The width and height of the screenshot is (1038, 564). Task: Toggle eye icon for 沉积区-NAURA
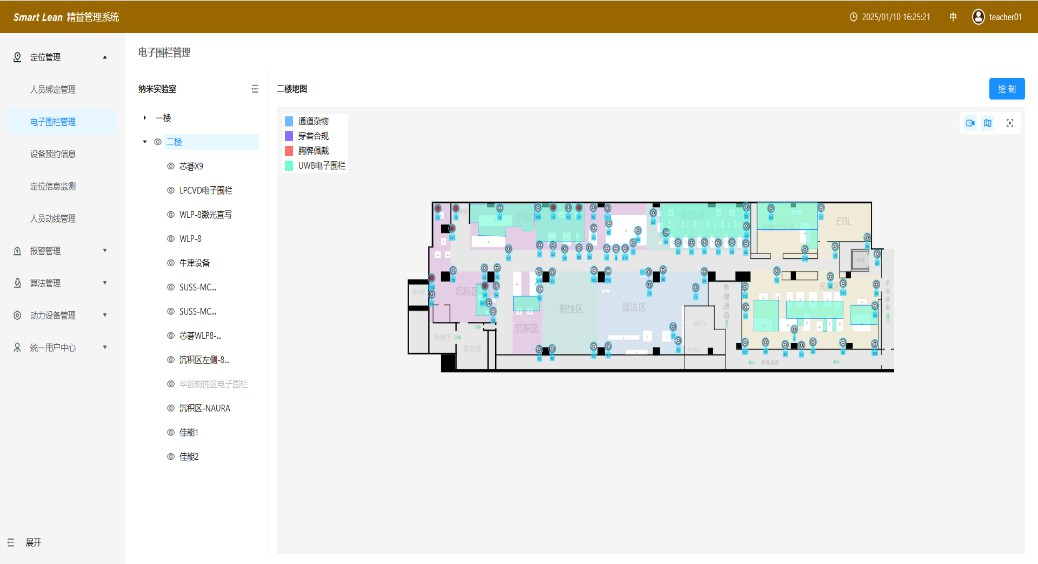[x=171, y=408]
